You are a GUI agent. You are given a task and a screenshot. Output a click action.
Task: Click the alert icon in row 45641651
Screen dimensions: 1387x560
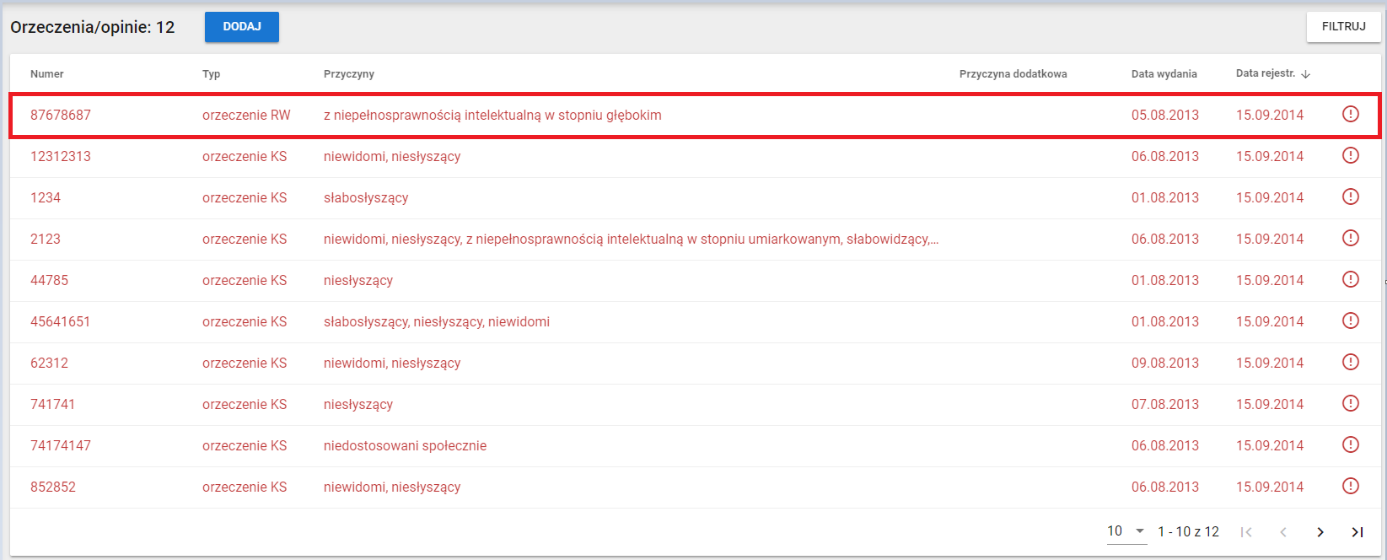(1350, 321)
